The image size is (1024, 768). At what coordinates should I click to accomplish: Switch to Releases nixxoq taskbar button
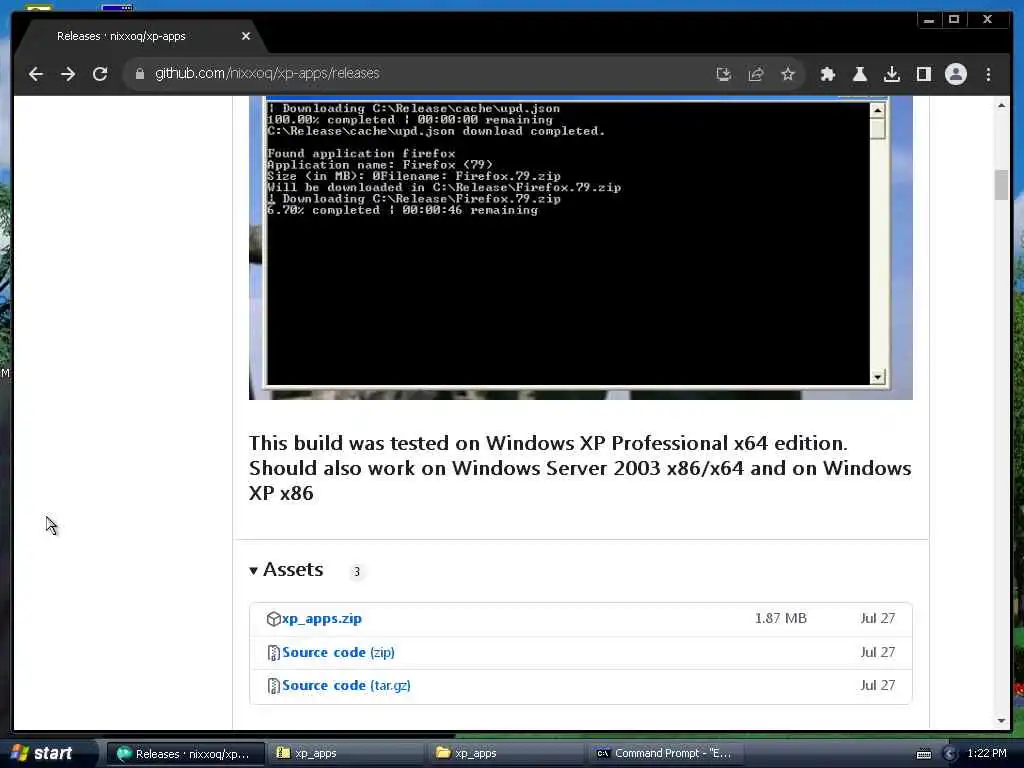(185, 754)
